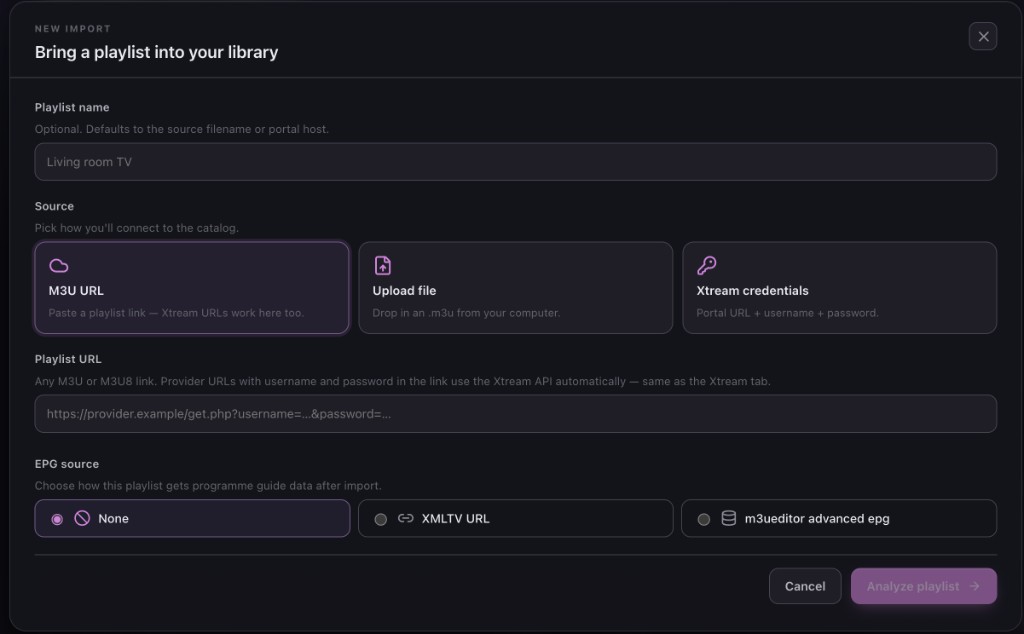Screen dimensions: 1024x634
Task: Click the link icon beside XMLTV URL
Action: [406, 518]
